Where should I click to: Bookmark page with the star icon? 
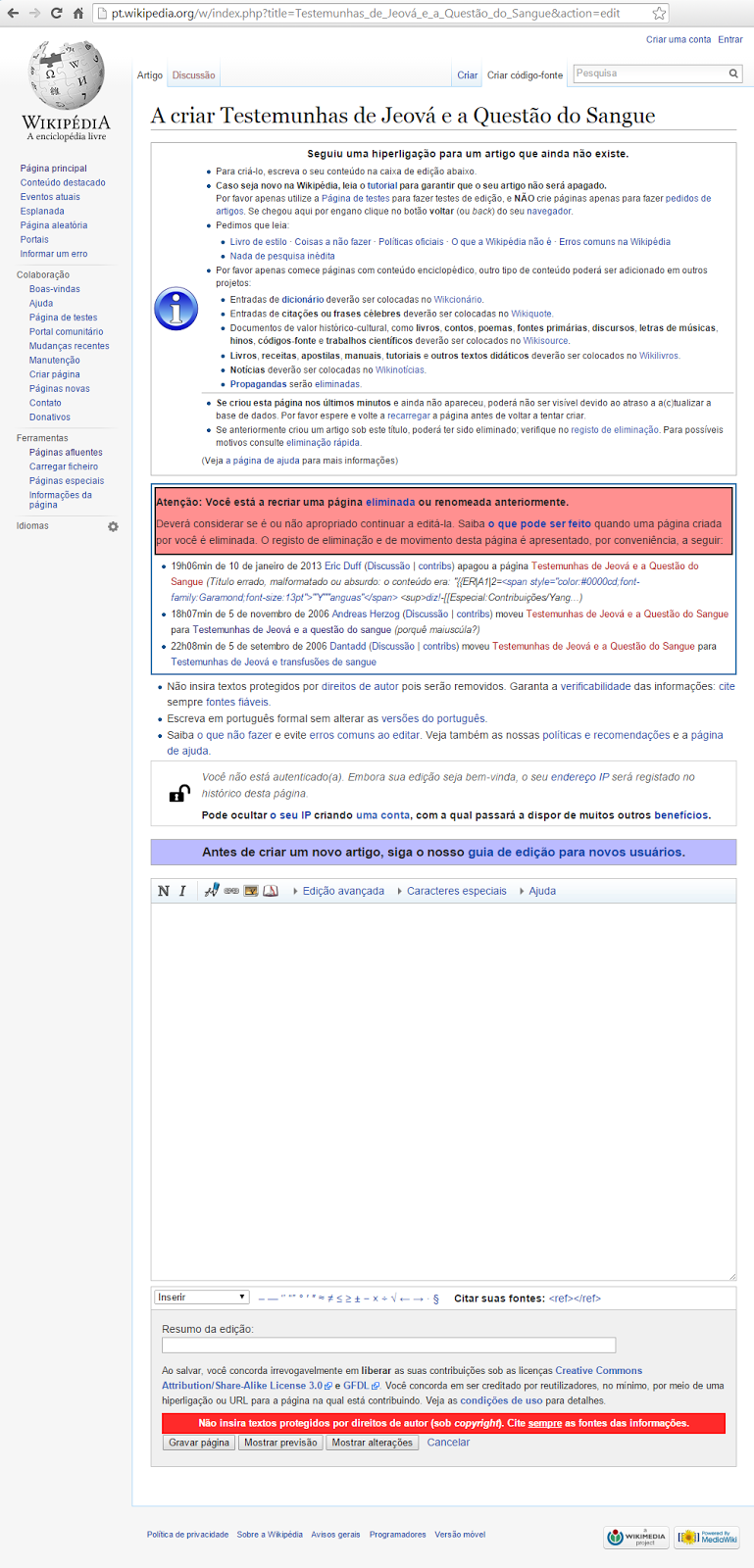click(659, 13)
